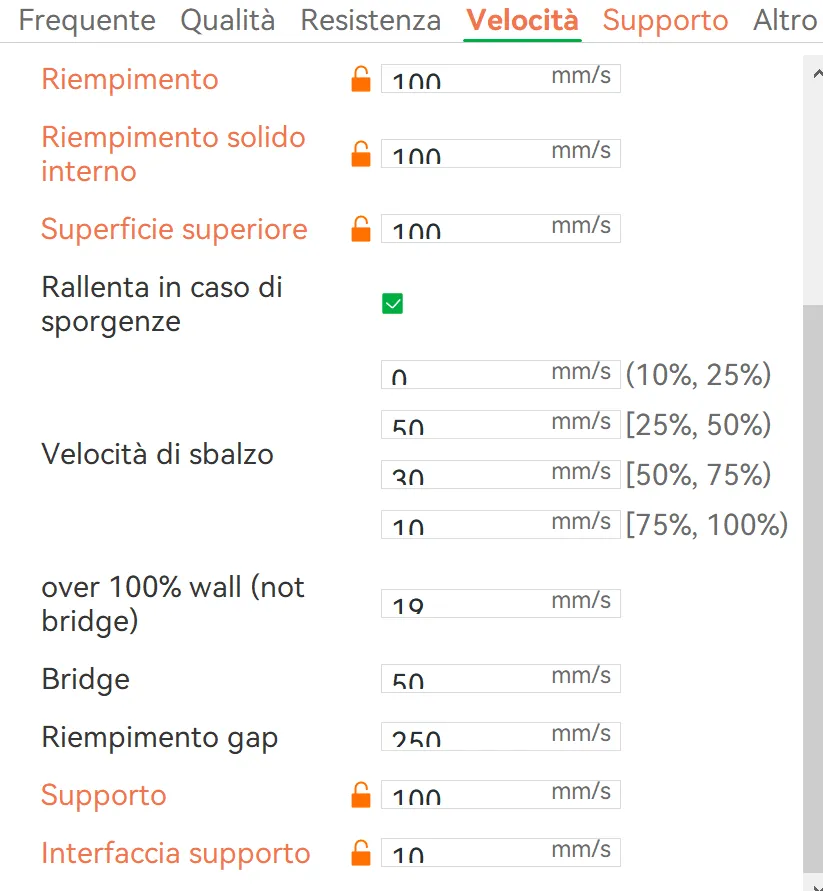Click Interfaccia supporto lock icon

click(x=361, y=853)
